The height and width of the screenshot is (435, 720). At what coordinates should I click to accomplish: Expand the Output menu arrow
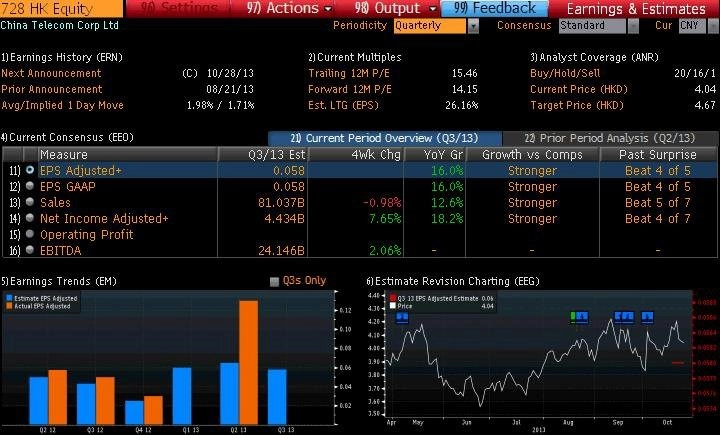(433, 9)
